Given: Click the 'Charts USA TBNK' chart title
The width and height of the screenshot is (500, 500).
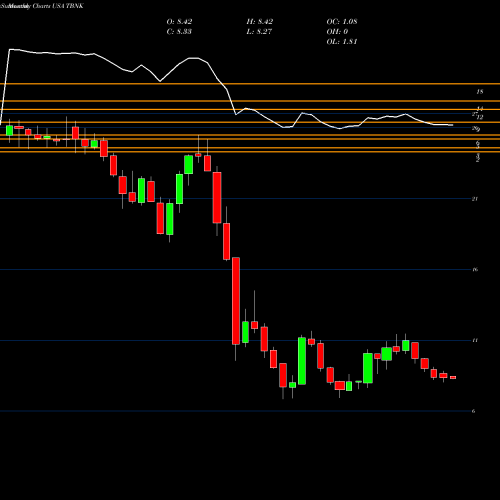Looking at the screenshot, I should pos(58,6).
